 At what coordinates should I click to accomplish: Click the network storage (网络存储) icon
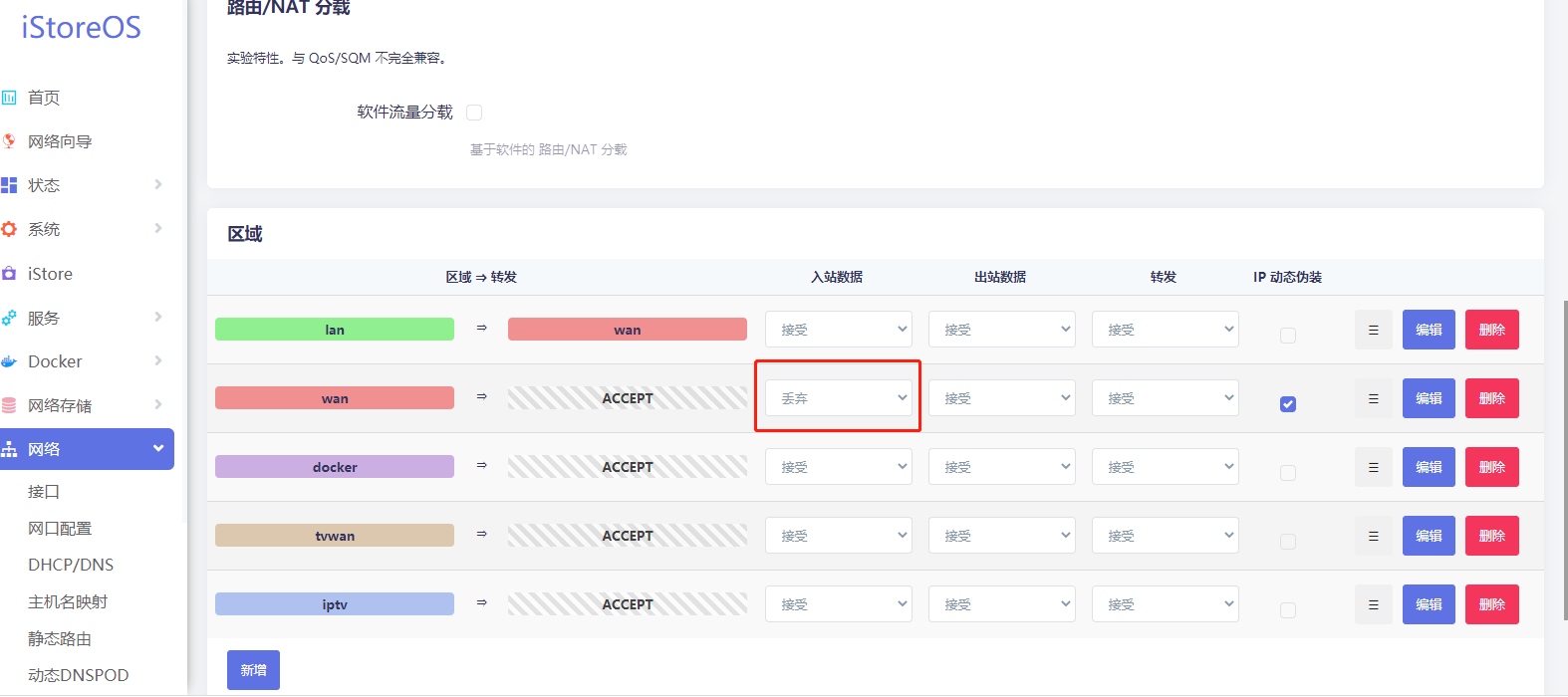click(9, 405)
